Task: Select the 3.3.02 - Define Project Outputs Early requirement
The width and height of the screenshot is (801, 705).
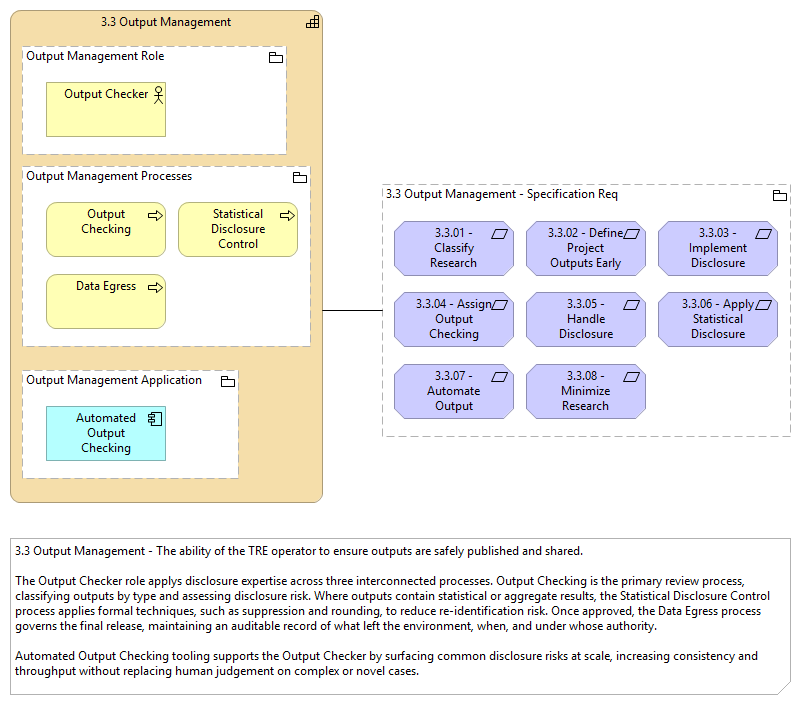Action: pos(586,248)
